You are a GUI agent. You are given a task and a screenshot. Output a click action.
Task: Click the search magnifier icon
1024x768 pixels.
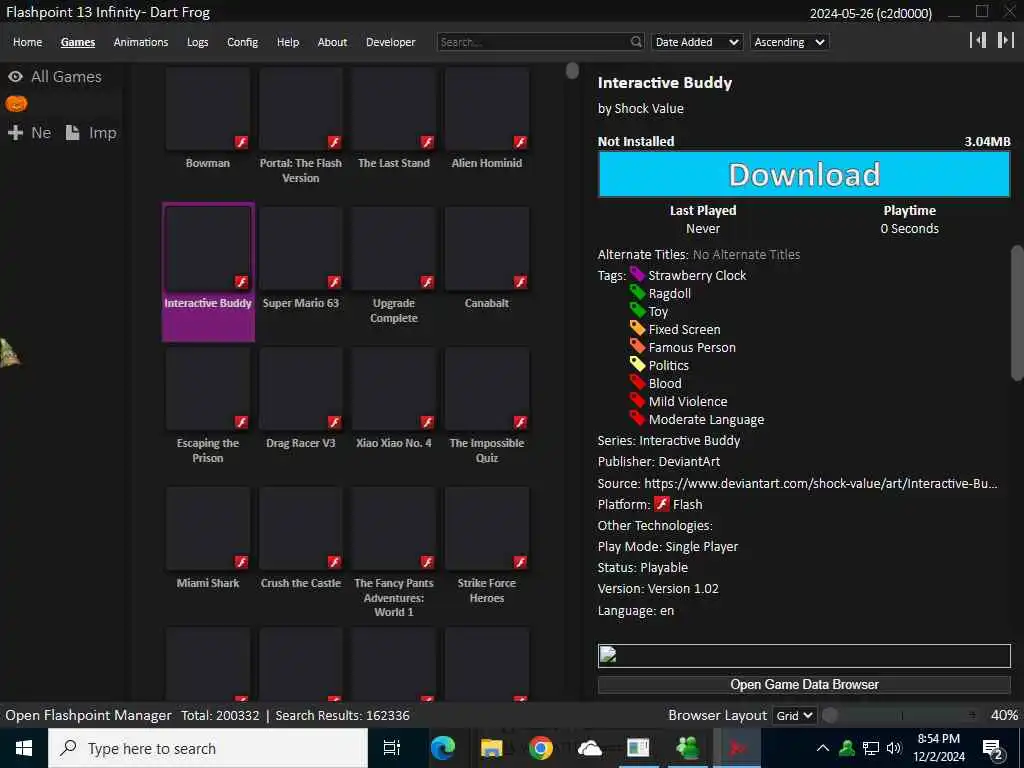pos(636,42)
